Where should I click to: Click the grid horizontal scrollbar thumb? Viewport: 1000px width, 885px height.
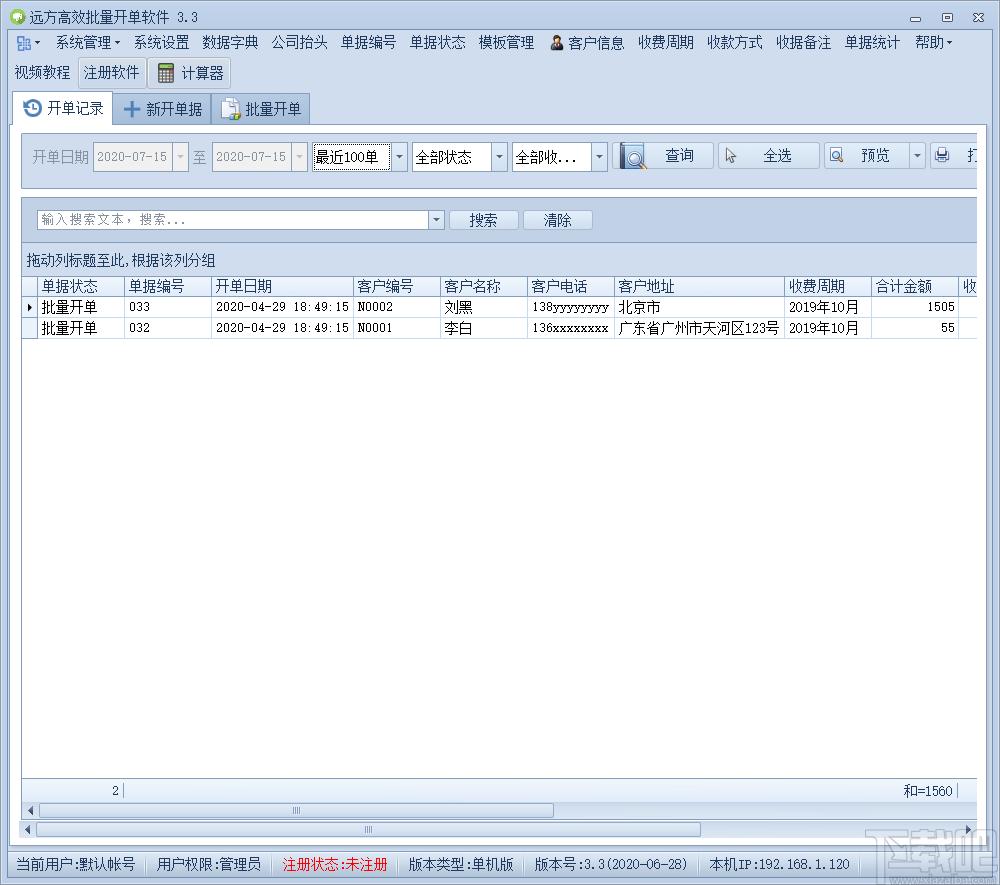[x=297, y=810]
